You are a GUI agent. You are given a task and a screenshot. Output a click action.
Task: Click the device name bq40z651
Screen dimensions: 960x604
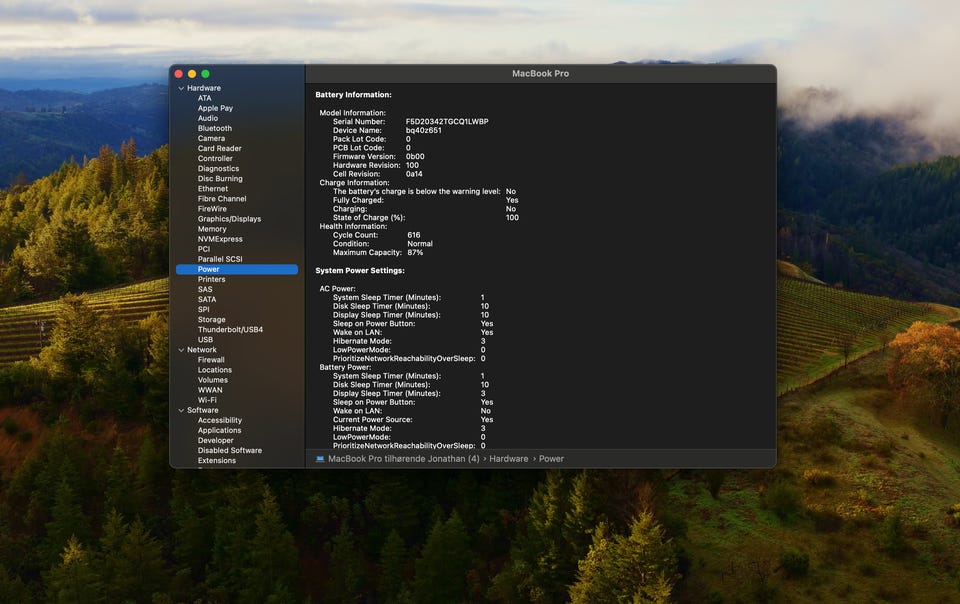pyautogui.click(x=423, y=130)
